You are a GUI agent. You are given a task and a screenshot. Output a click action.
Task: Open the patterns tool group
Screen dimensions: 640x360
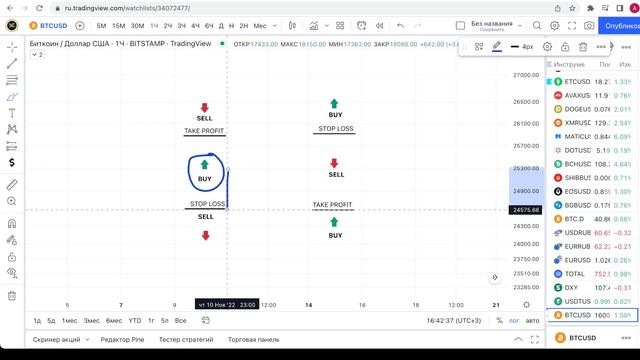pyautogui.click(x=12, y=129)
